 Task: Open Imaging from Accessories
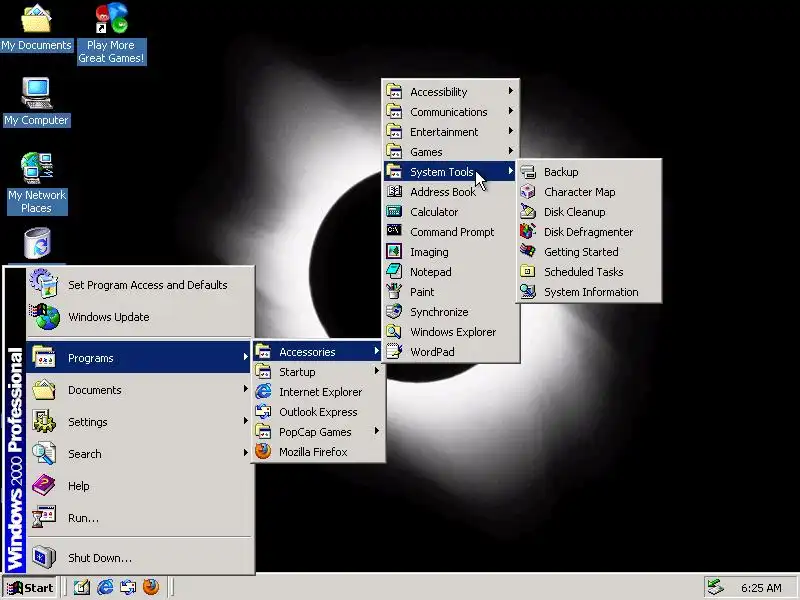tap(449, 252)
